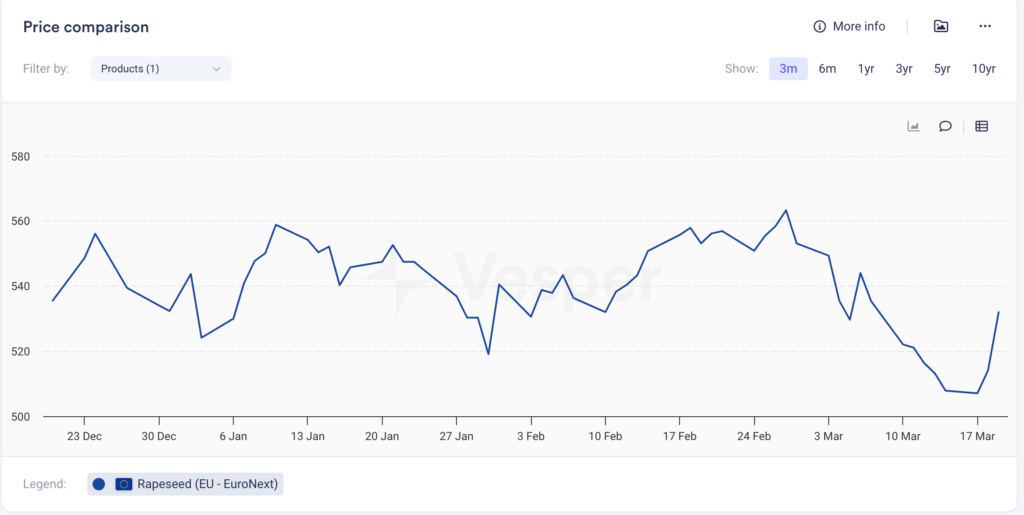
Task: Click the More info circle icon
Action: pos(820,27)
